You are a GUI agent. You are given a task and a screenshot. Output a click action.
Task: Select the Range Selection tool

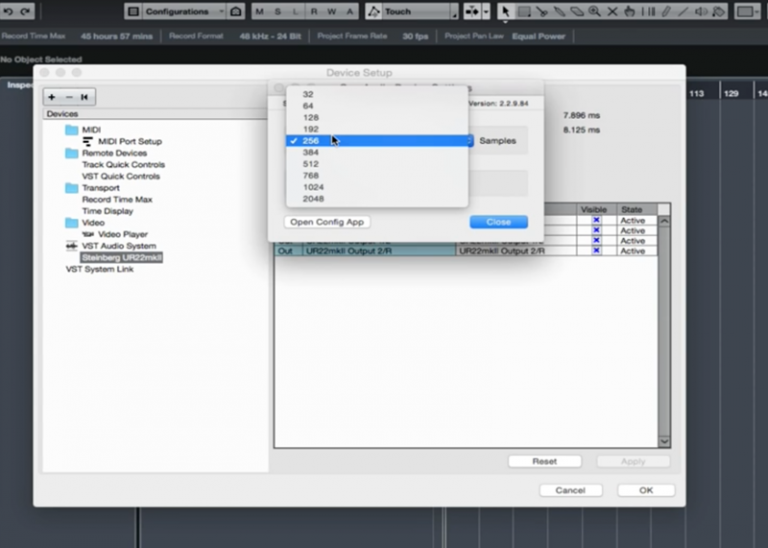pyautogui.click(x=523, y=12)
